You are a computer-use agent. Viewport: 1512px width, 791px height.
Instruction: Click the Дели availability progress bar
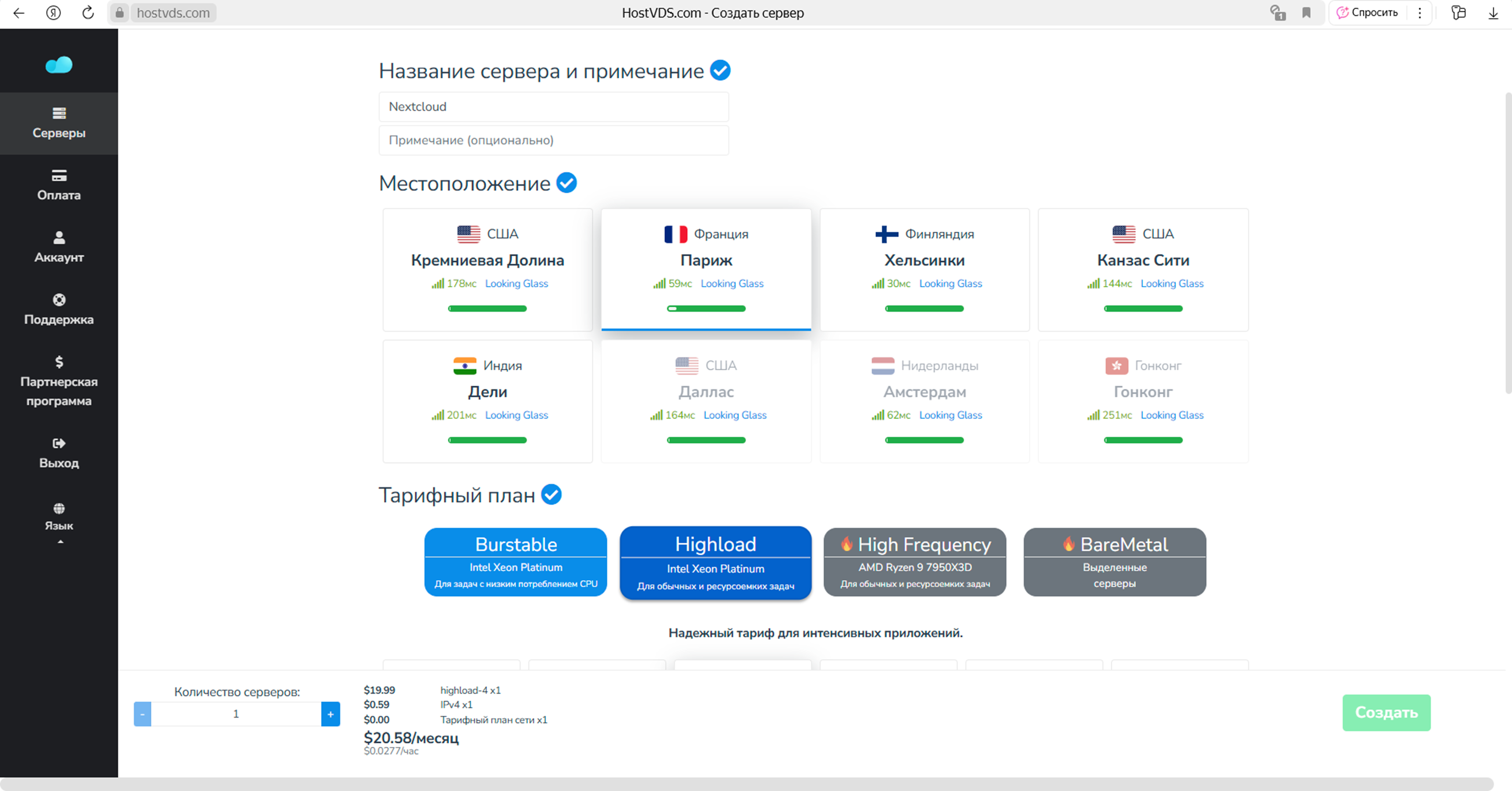point(487,440)
